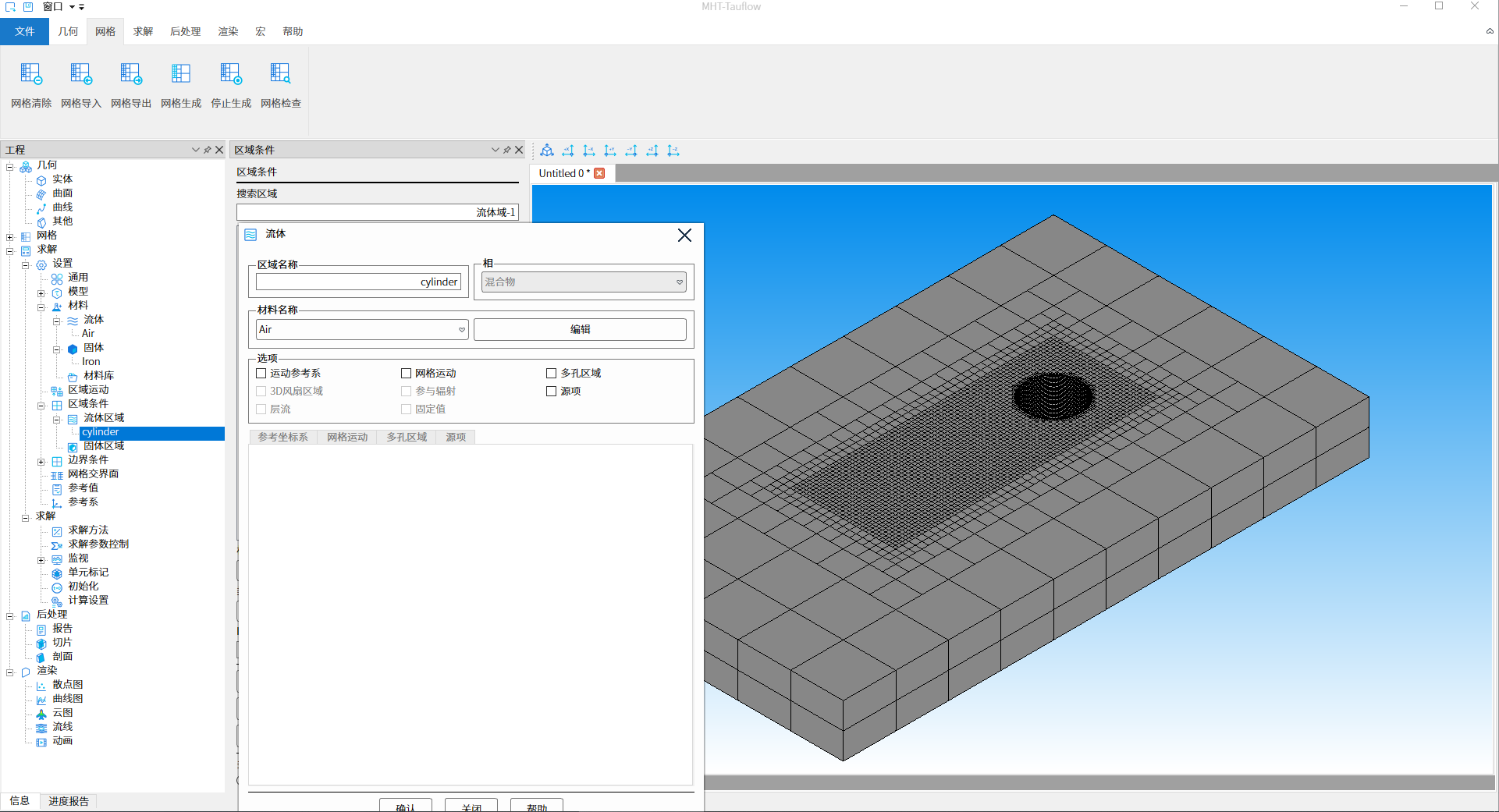Viewport: 1499px width, 812px height.
Task: Switch to the 求解 ribbon tab
Action: [143, 31]
